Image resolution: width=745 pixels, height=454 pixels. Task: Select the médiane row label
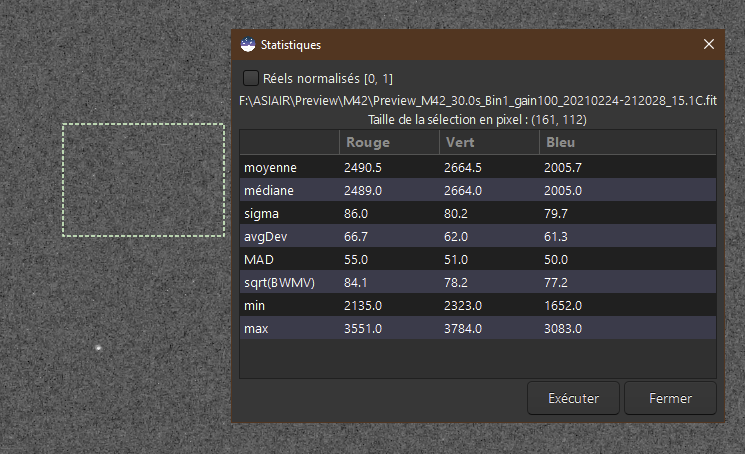point(268,190)
